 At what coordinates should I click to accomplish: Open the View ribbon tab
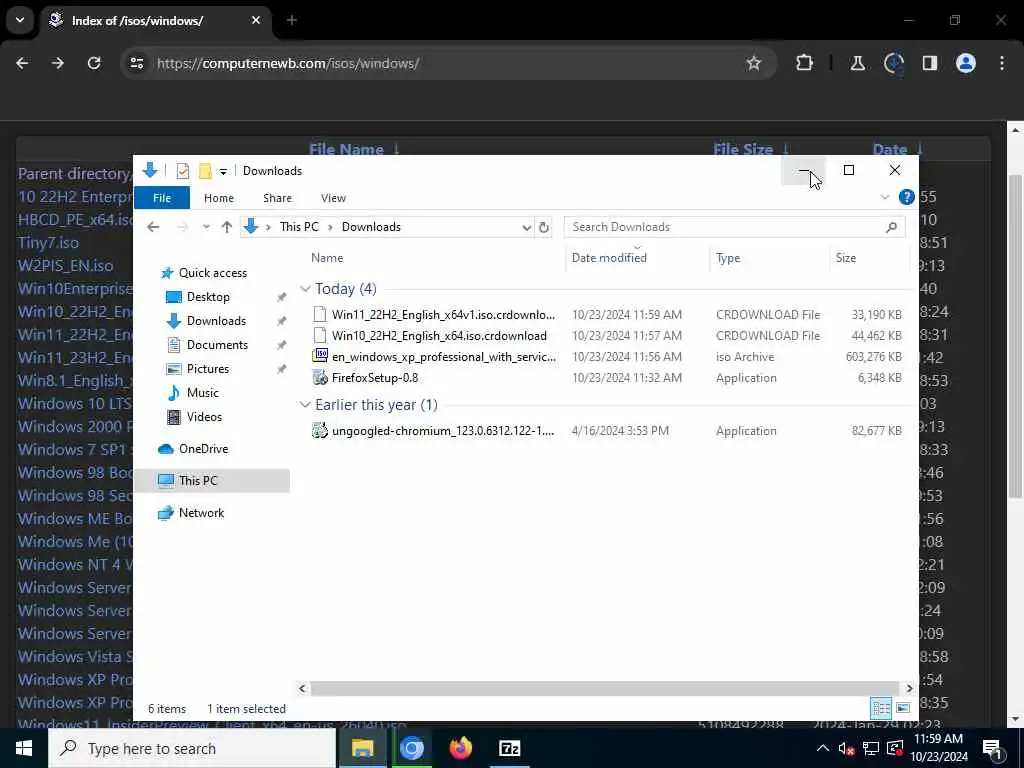coord(333,198)
